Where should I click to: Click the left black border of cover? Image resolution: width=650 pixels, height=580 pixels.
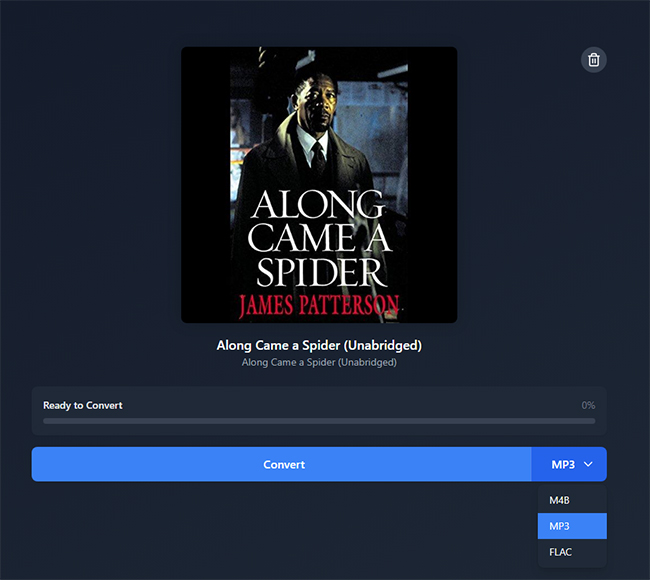pos(205,185)
